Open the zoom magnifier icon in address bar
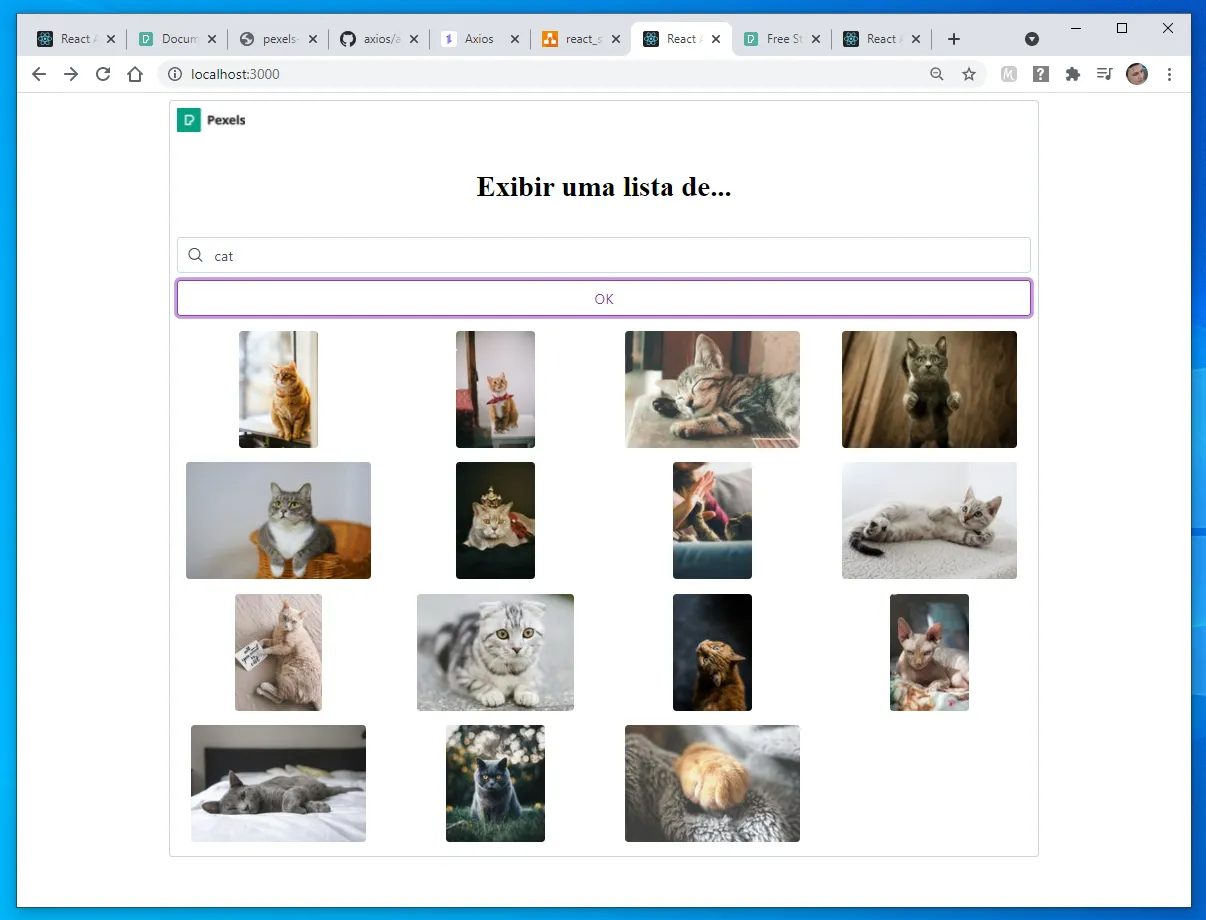 point(937,74)
